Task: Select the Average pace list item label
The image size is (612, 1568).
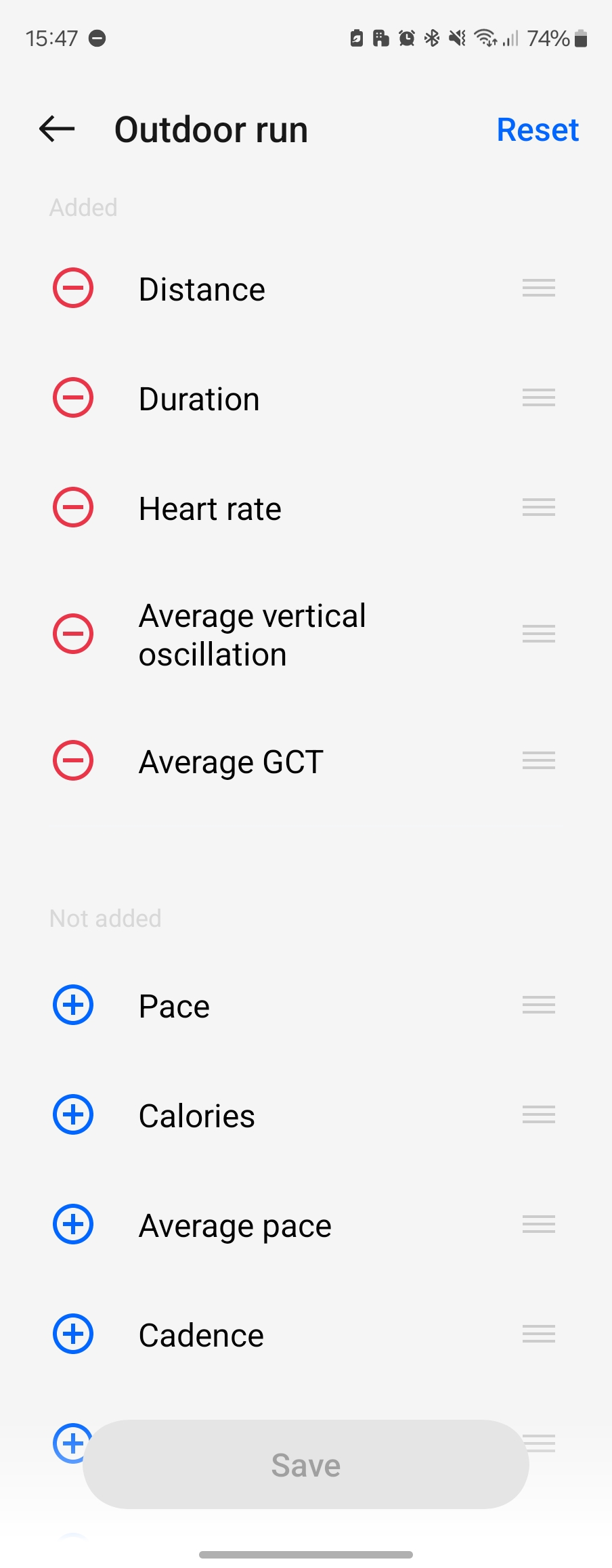Action: tap(235, 1225)
